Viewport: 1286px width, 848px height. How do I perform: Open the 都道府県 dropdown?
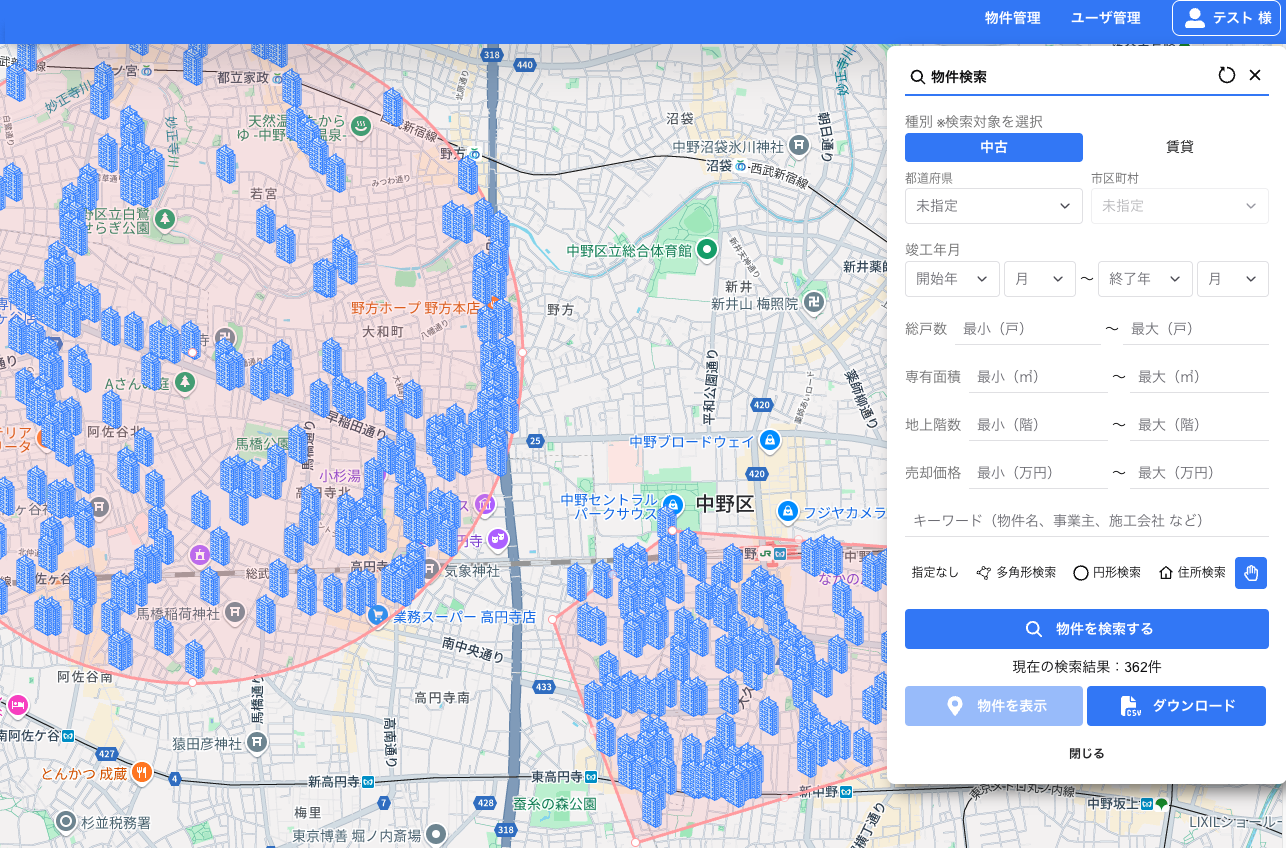tap(994, 205)
